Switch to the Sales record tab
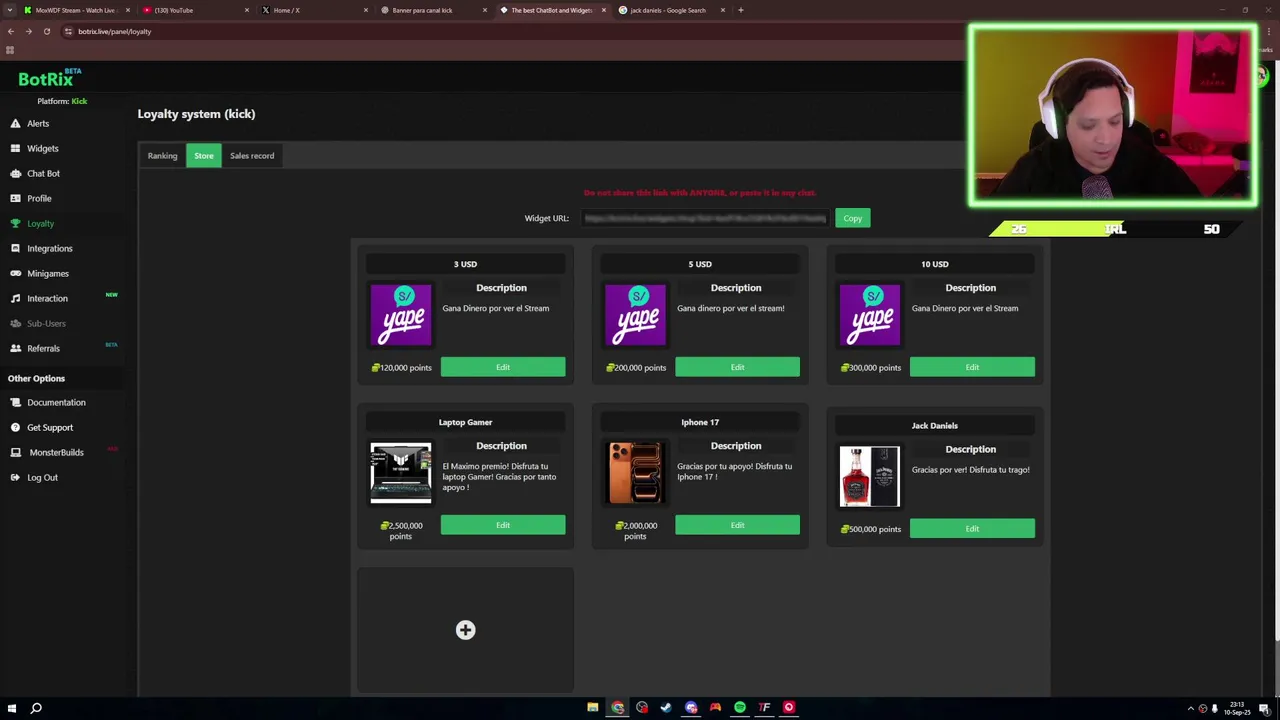 [252, 156]
